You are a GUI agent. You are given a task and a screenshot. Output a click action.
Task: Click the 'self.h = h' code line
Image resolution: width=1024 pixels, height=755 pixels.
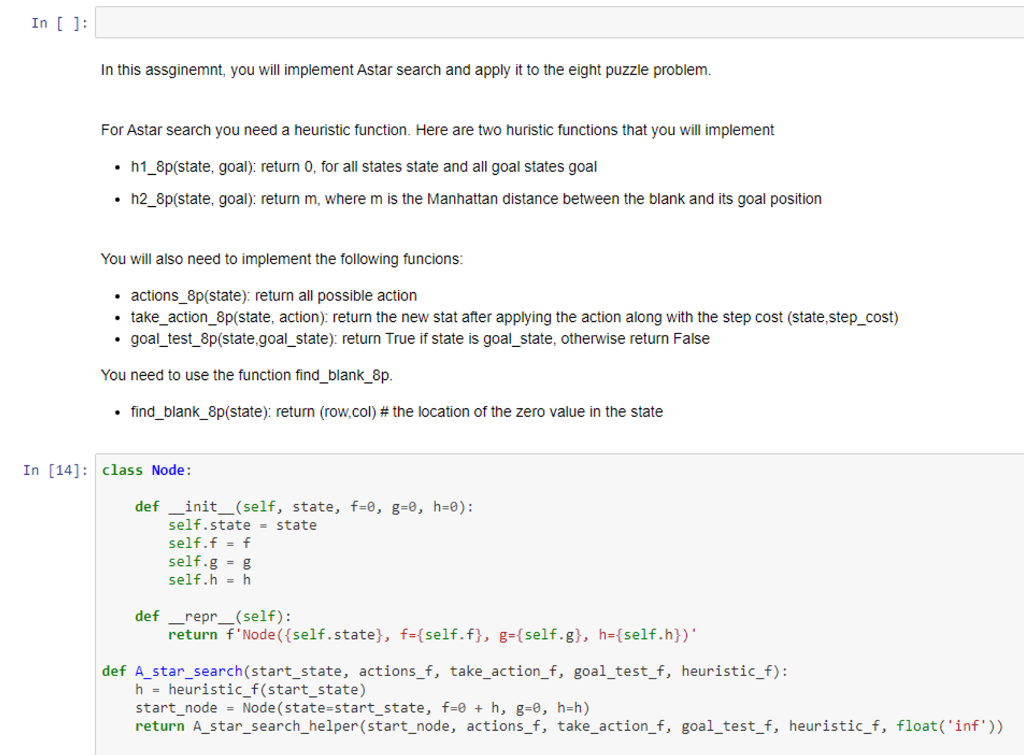209,580
